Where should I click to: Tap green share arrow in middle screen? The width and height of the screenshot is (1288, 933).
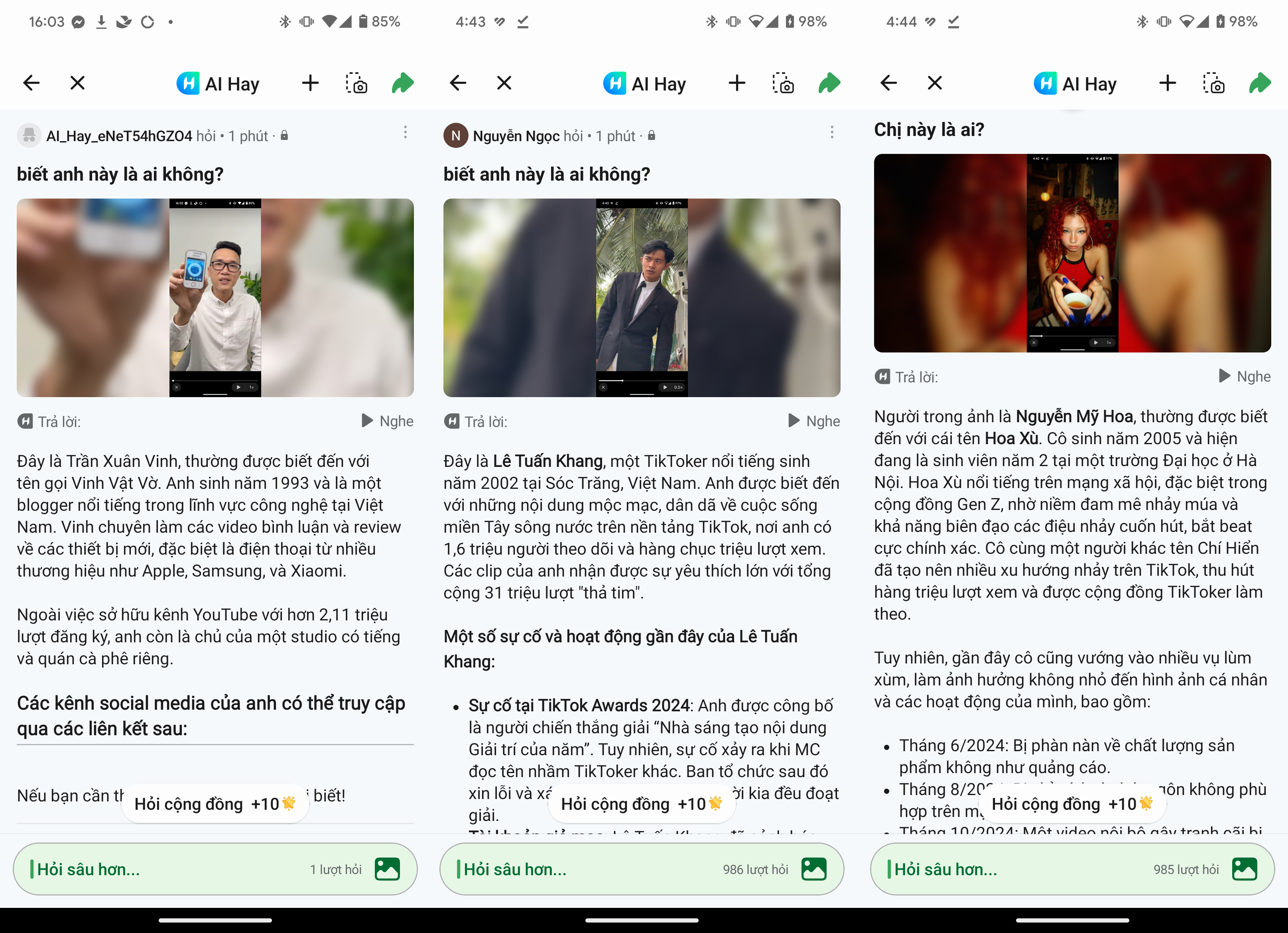[x=829, y=83]
